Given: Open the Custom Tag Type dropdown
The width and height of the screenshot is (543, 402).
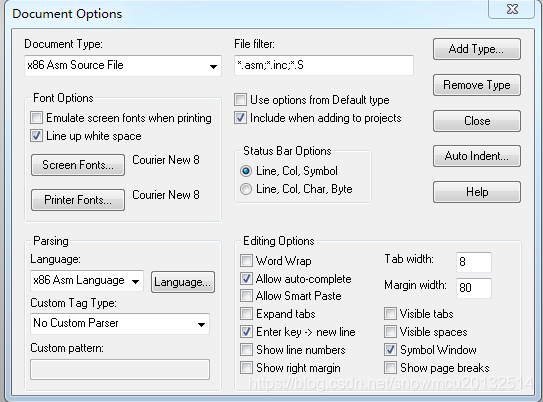Looking at the screenshot, I should point(120,324).
